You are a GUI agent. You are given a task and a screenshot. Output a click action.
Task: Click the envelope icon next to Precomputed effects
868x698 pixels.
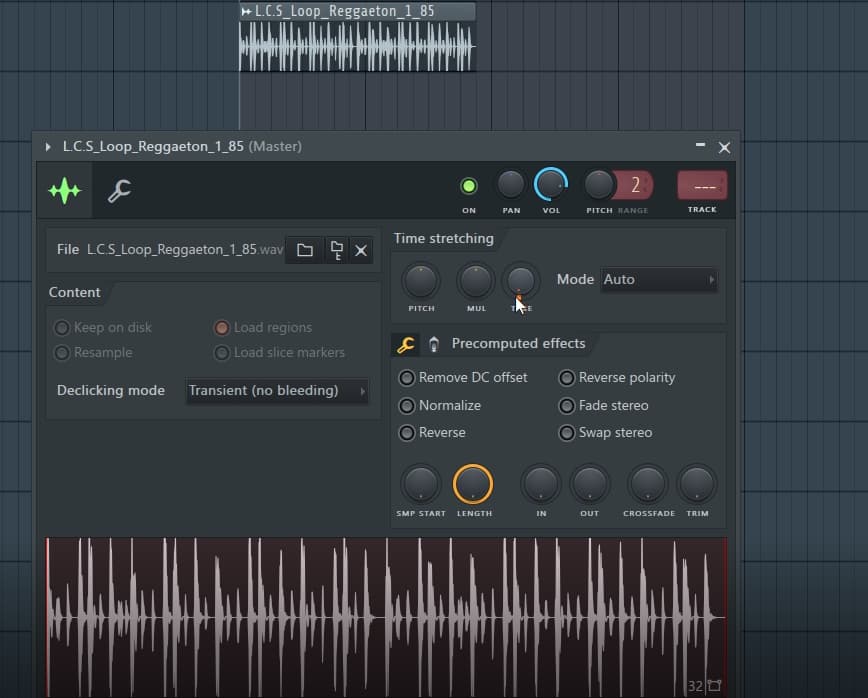coord(433,344)
